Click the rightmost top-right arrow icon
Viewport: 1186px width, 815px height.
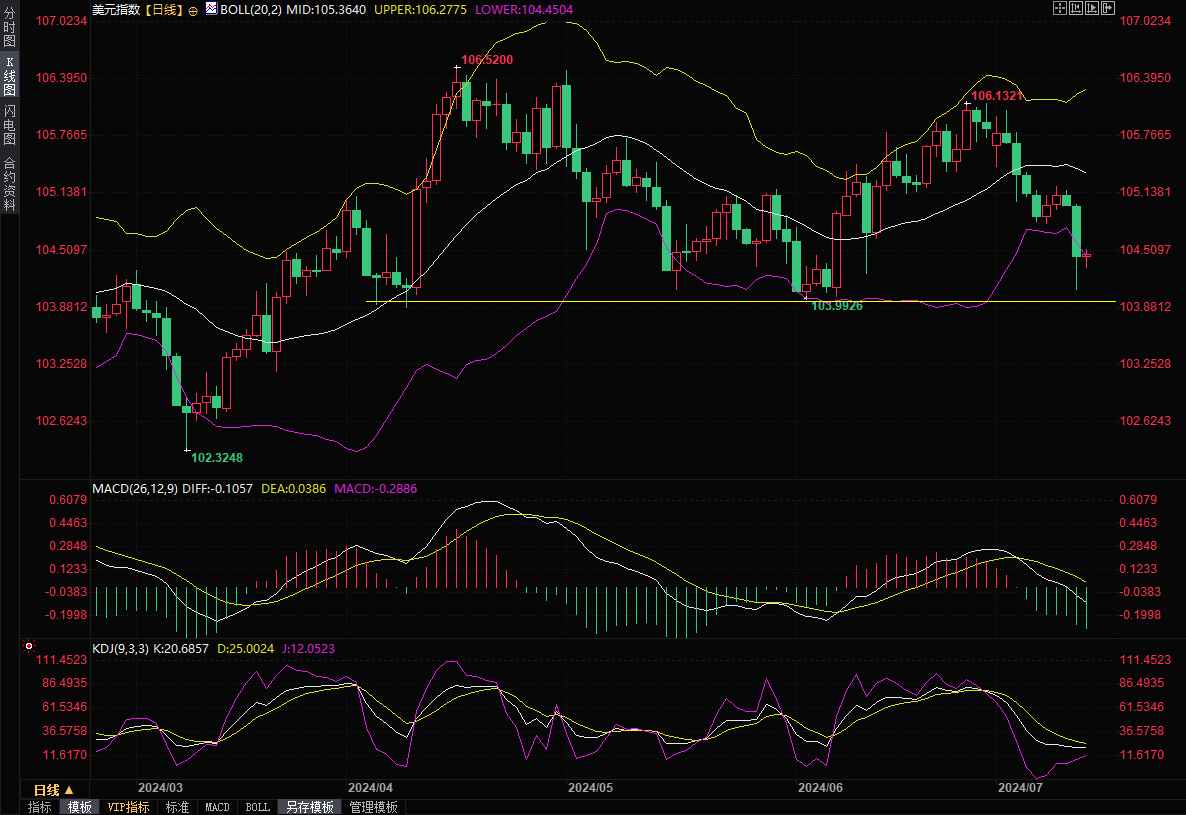pos(1107,8)
